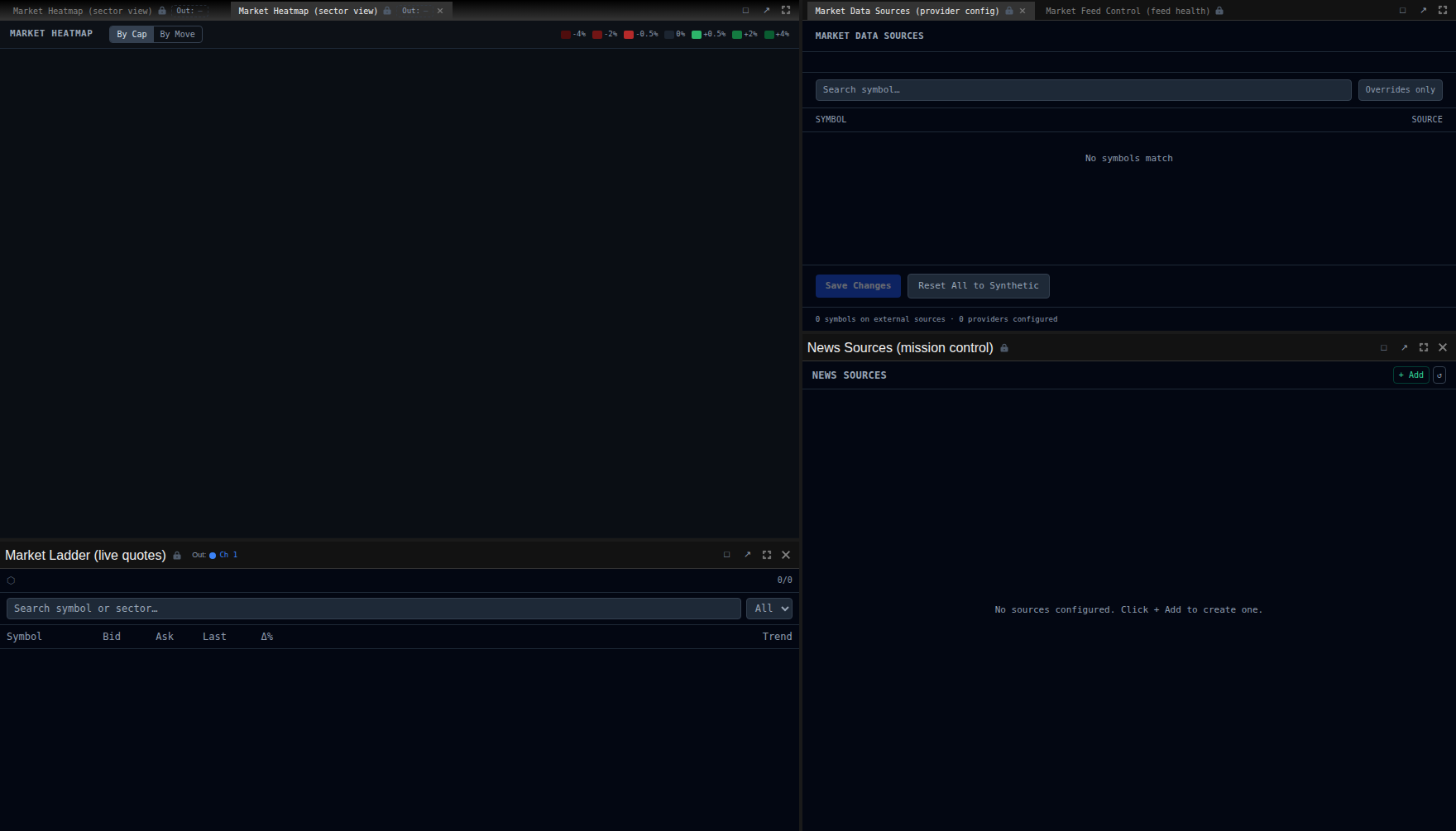Sort Market Ladder by Ask column
Screen dimensions: 1456x831
coord(165,637)
